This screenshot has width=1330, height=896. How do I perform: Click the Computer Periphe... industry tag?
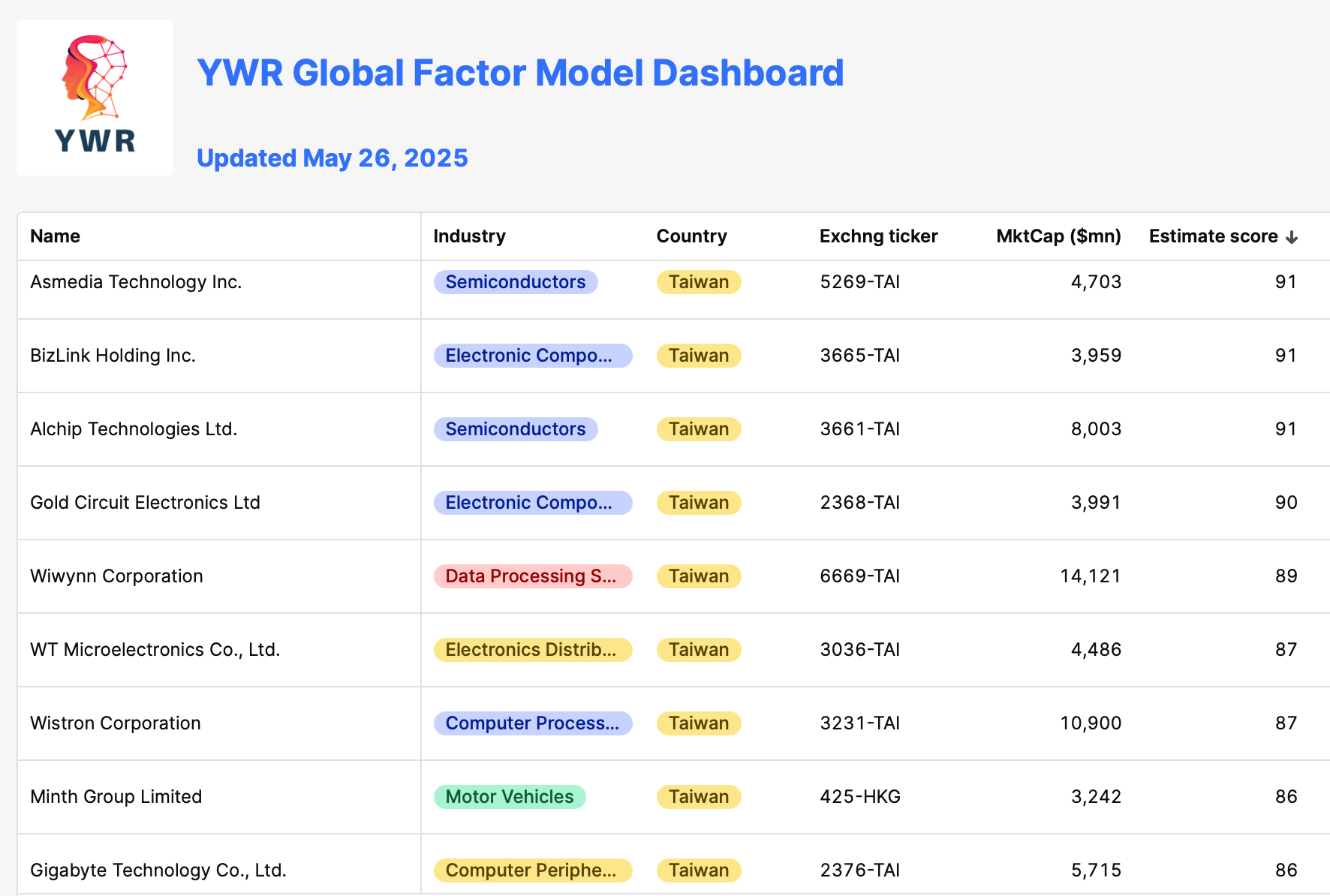(x=533, y=870)
